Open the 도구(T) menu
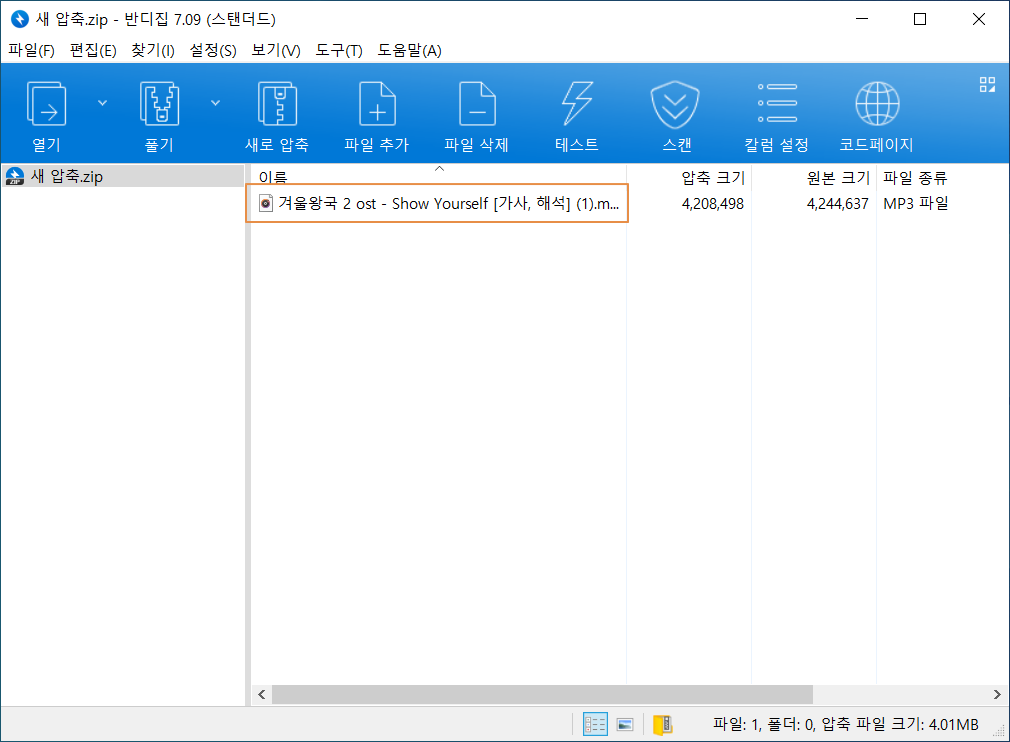 339,50
